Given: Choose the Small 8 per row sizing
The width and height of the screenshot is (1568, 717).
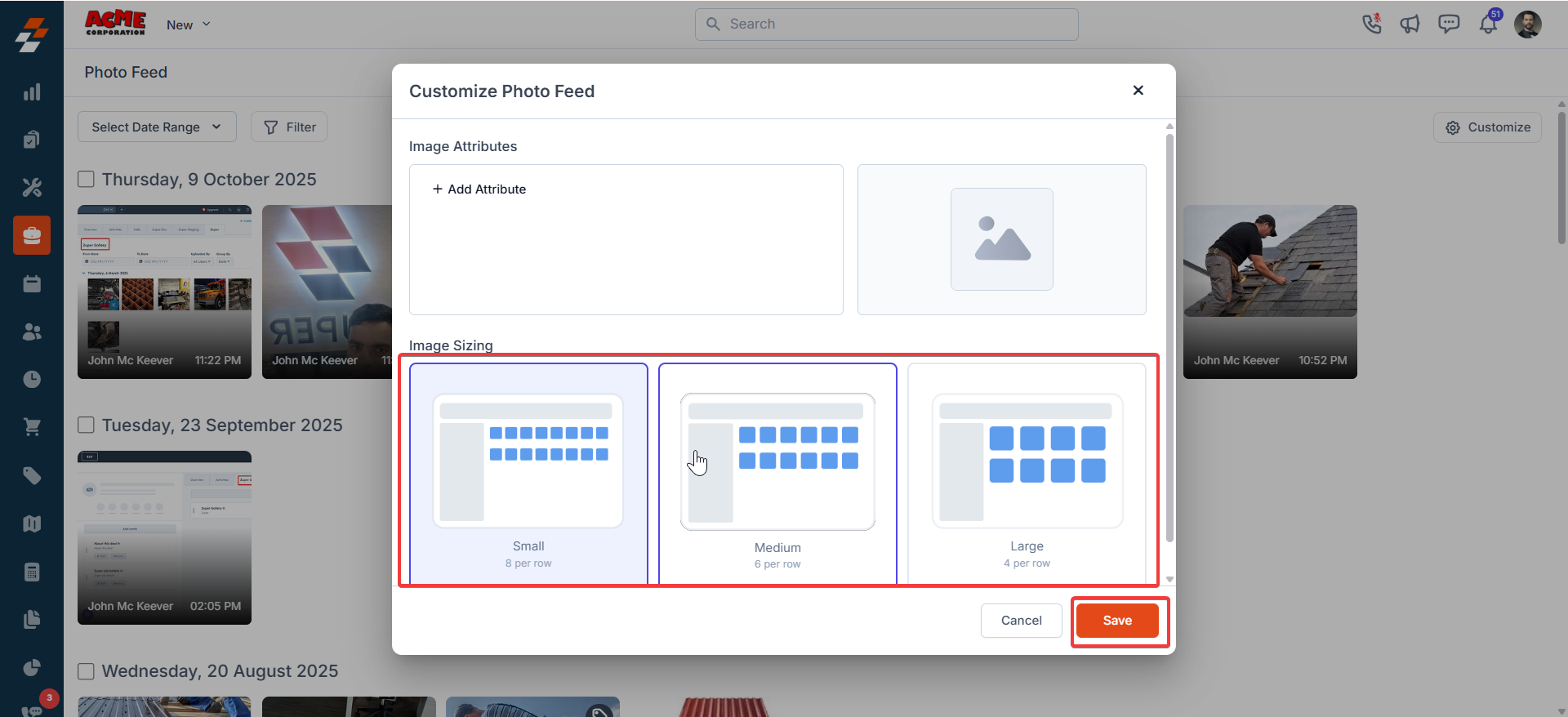Looking at the screenshot, I should [528, 474].
